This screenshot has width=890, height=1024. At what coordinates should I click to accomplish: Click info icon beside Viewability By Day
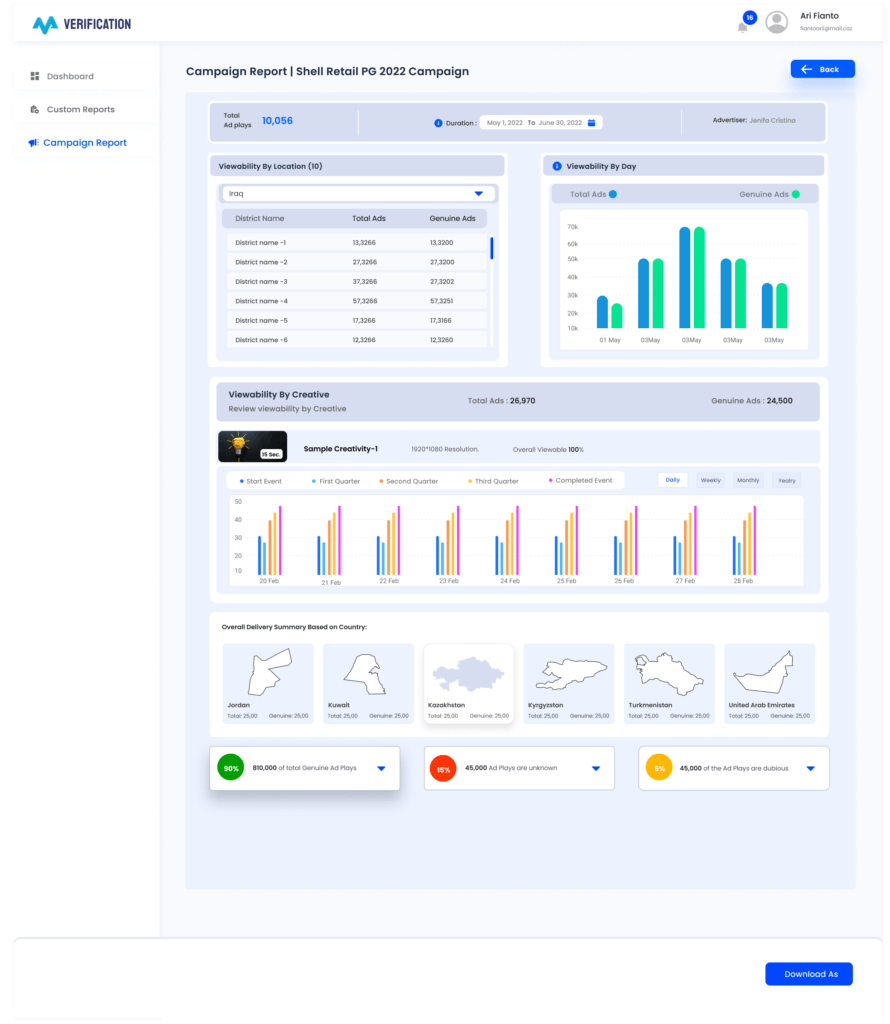557,166
